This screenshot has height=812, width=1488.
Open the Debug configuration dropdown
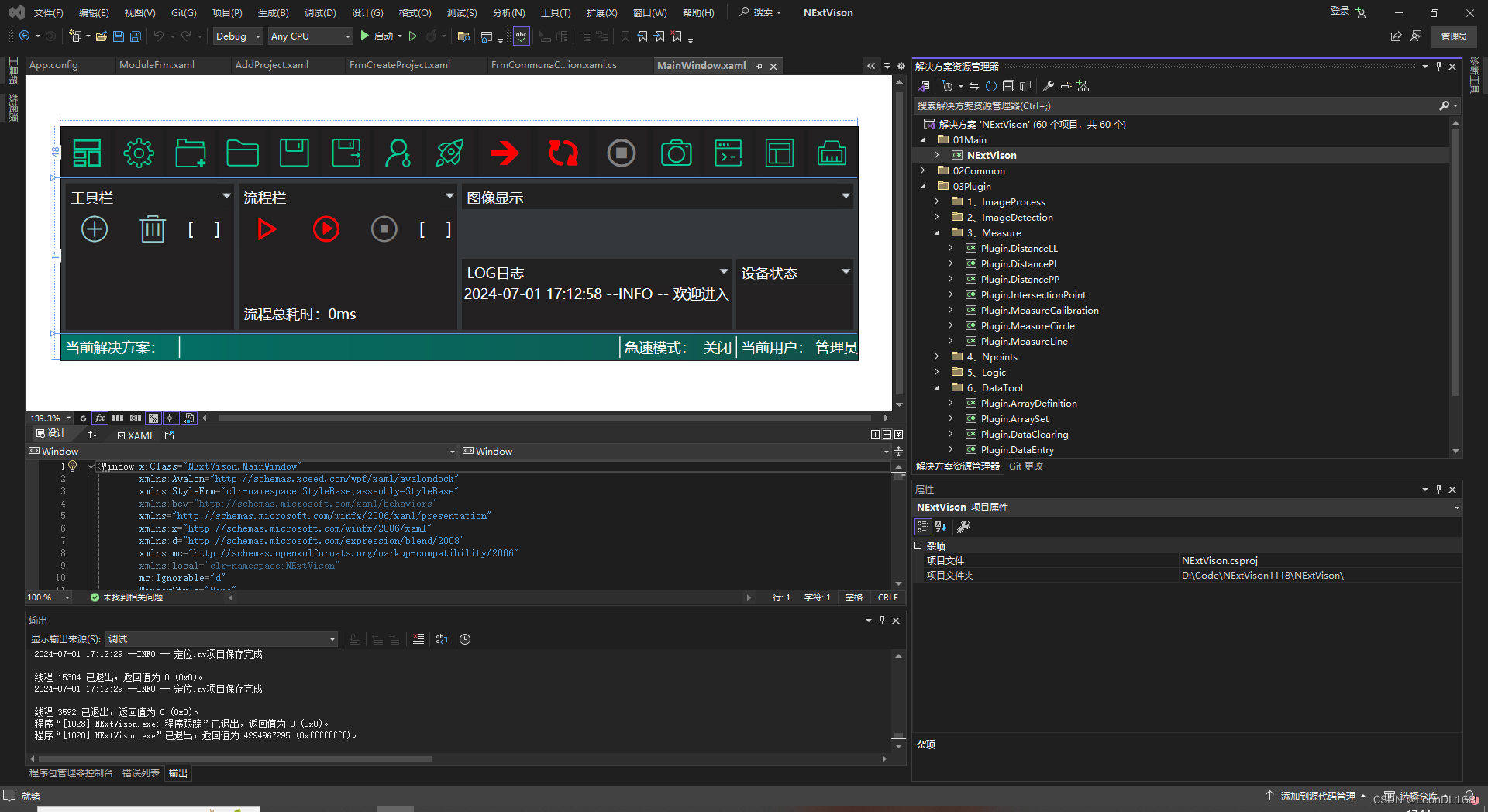pyautogui.click(x=237, y=36)
